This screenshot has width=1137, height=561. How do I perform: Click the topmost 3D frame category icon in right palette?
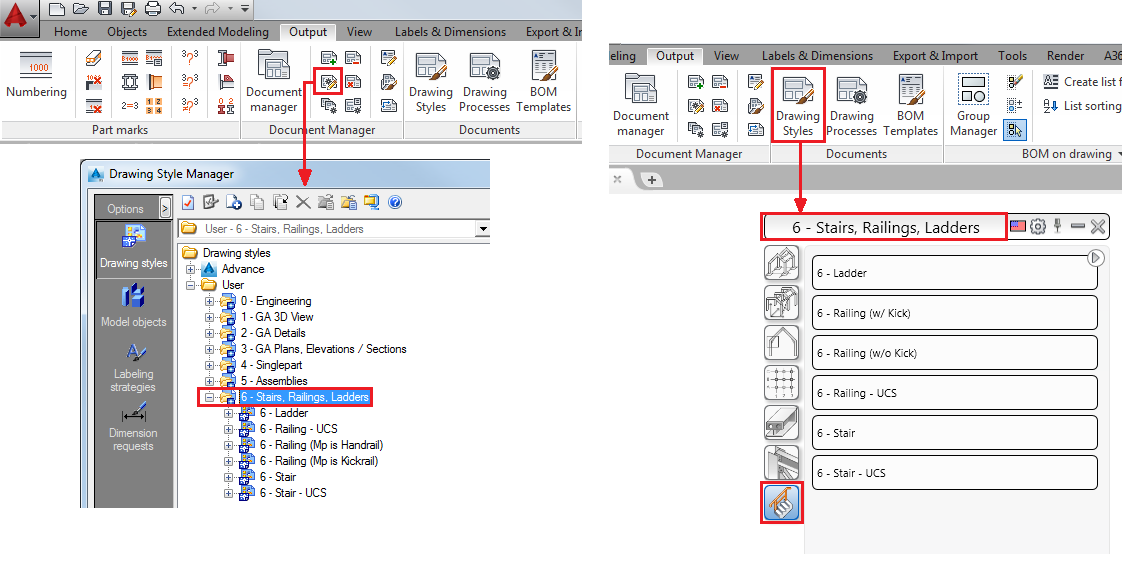click(x=782, y=263)
